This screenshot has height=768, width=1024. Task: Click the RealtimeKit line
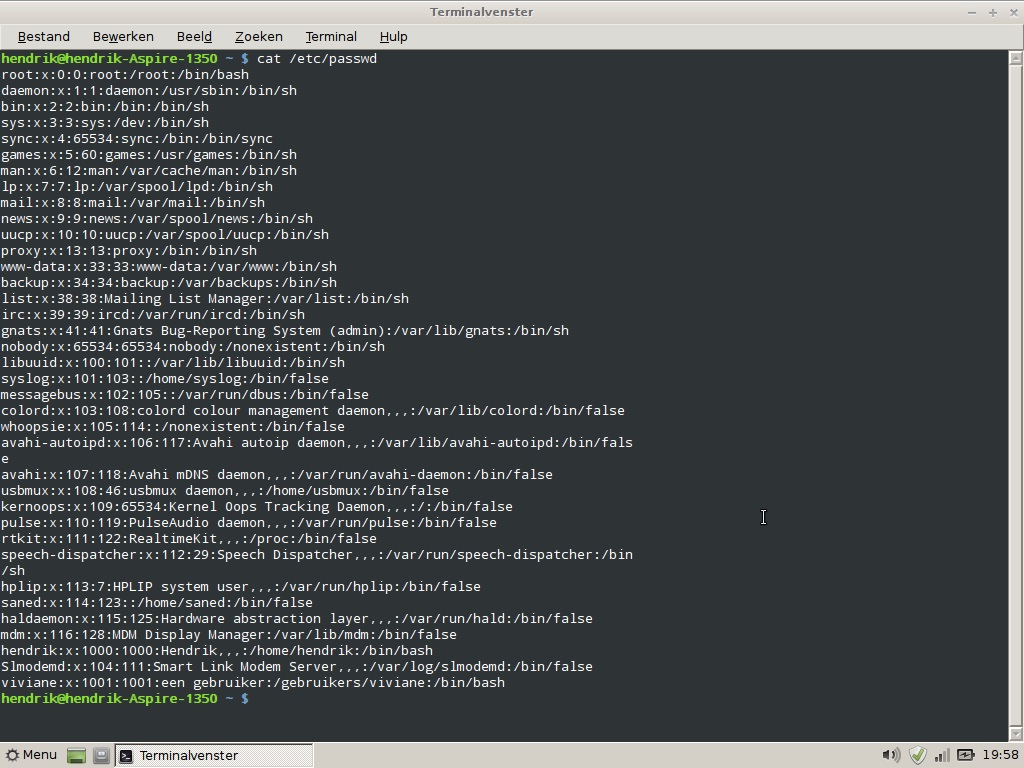click(189, 539)
